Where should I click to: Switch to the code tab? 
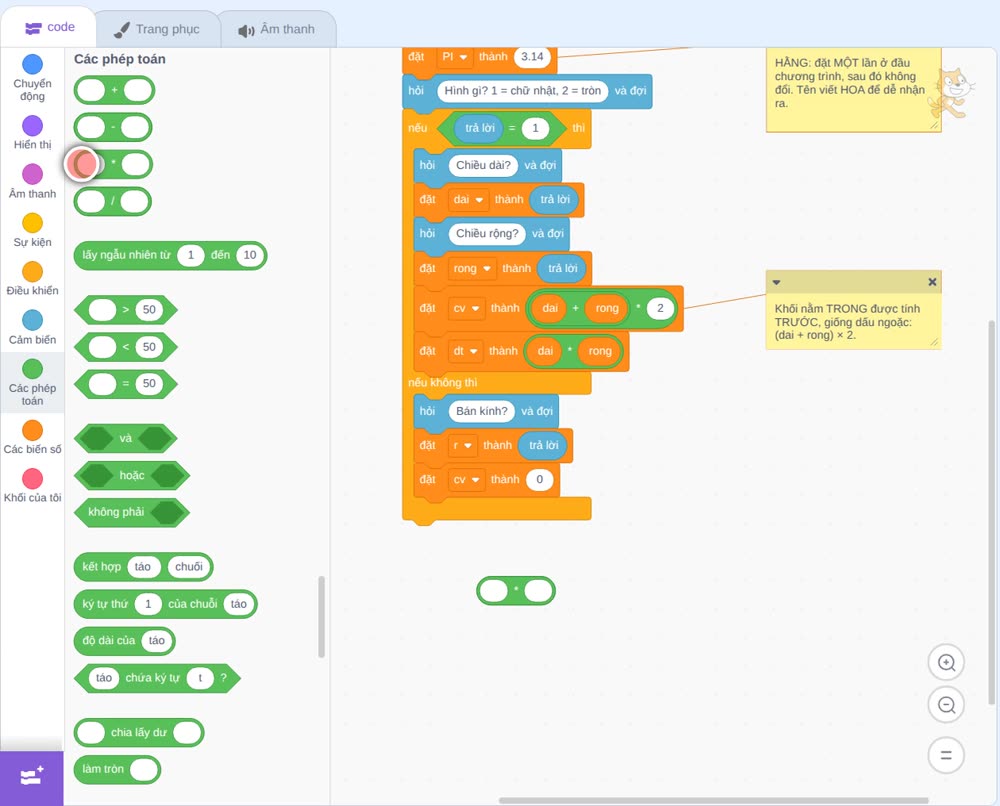pyautogui.click(x=49, y=27)
